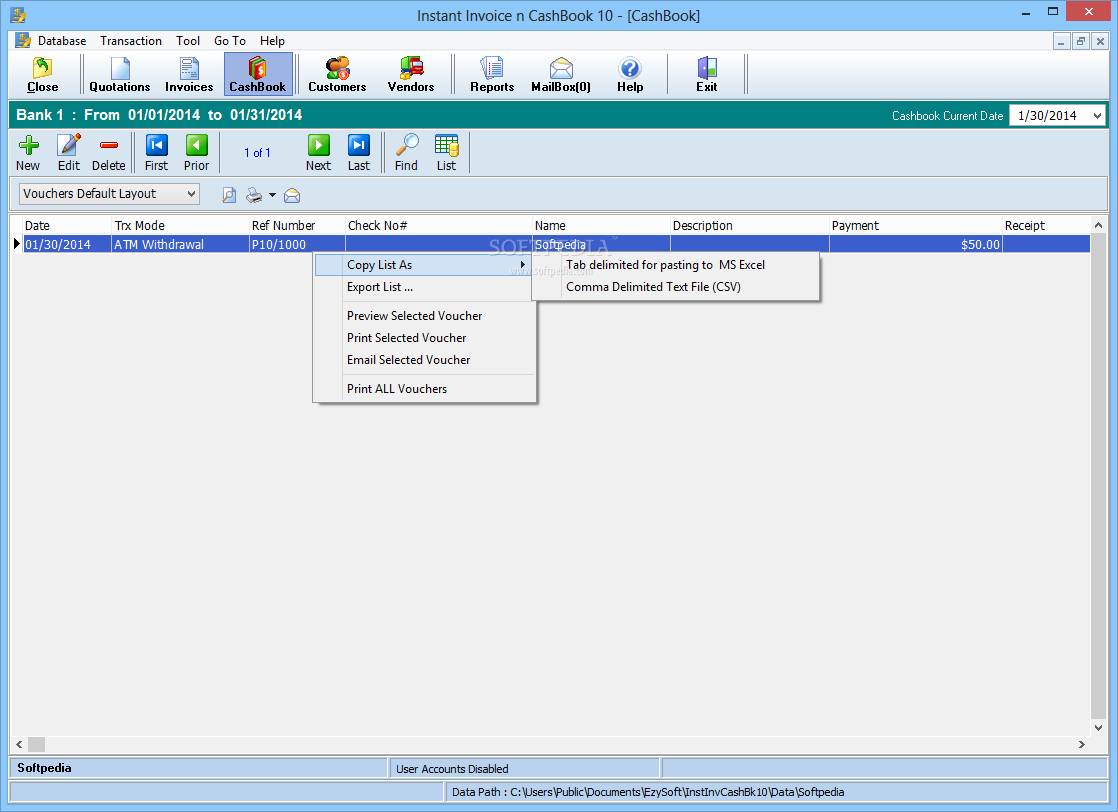Choose Email Selected Voucher
1118x812 pixels.
click(424, 359)
